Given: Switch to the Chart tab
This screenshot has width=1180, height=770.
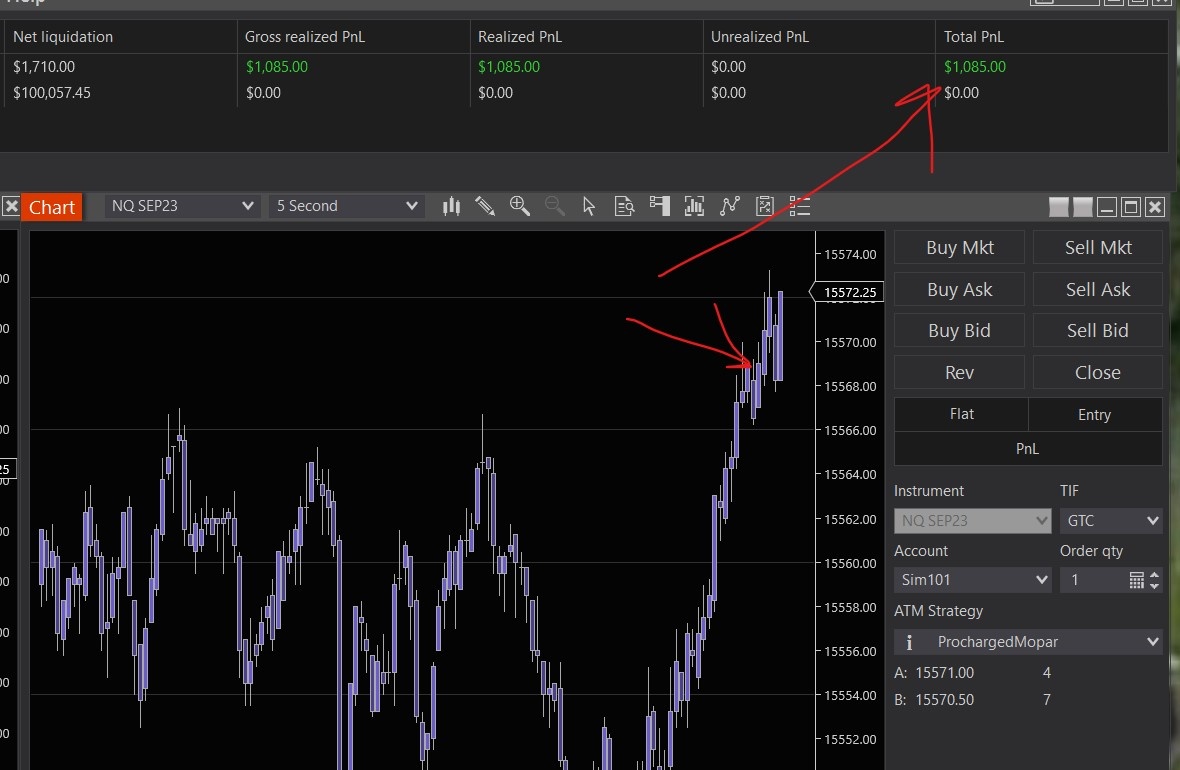Looking at the screenshot, I should (51, 207).
